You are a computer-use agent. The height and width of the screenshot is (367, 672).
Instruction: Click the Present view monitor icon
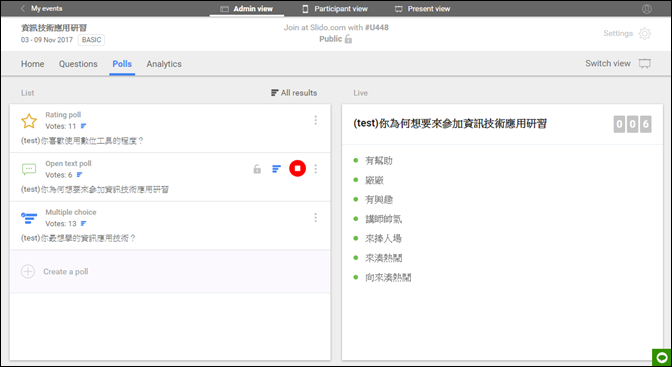tap(399, 9)
